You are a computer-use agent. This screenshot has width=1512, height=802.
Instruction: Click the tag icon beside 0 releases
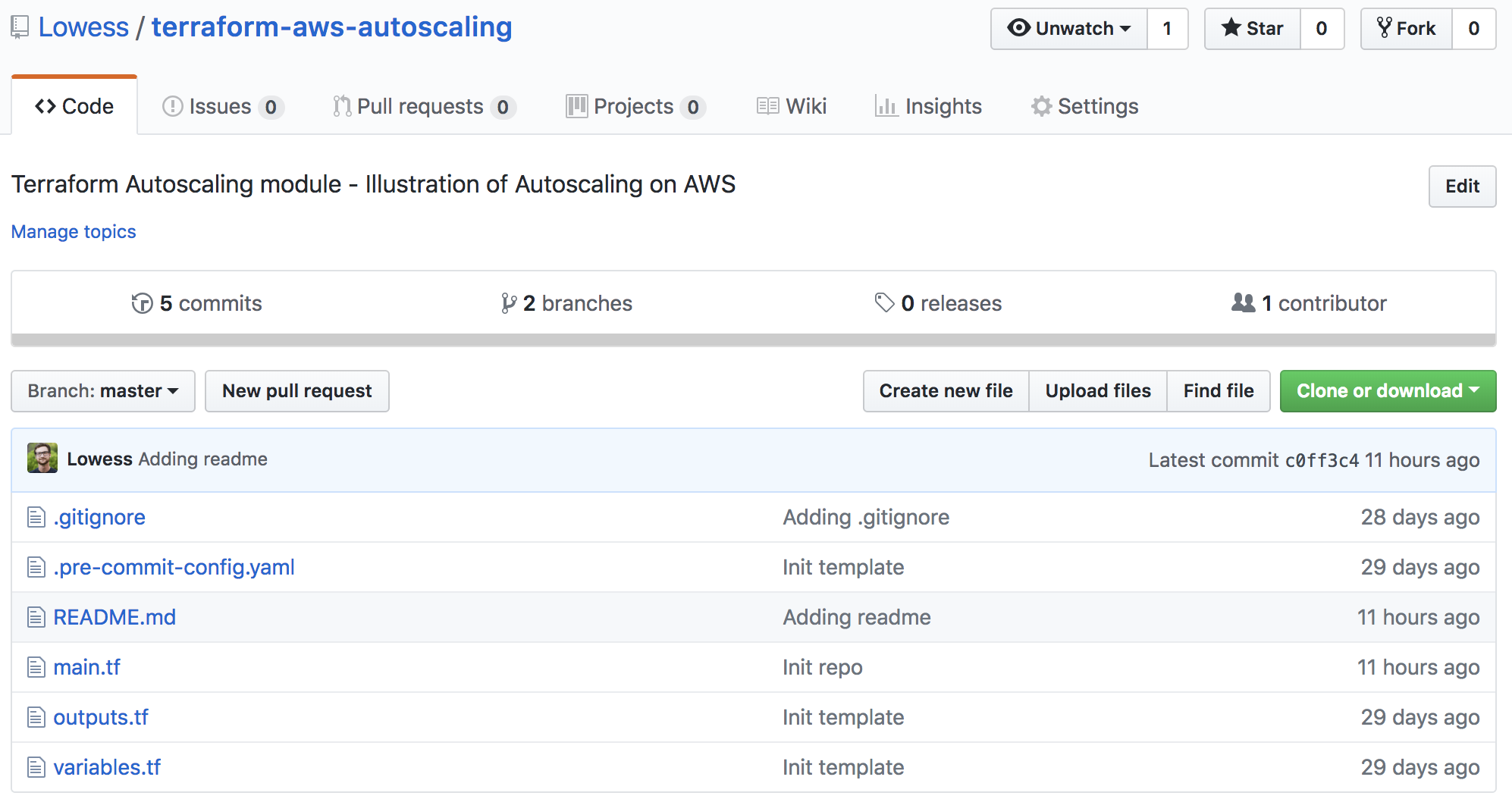click(x=884, y=302)
